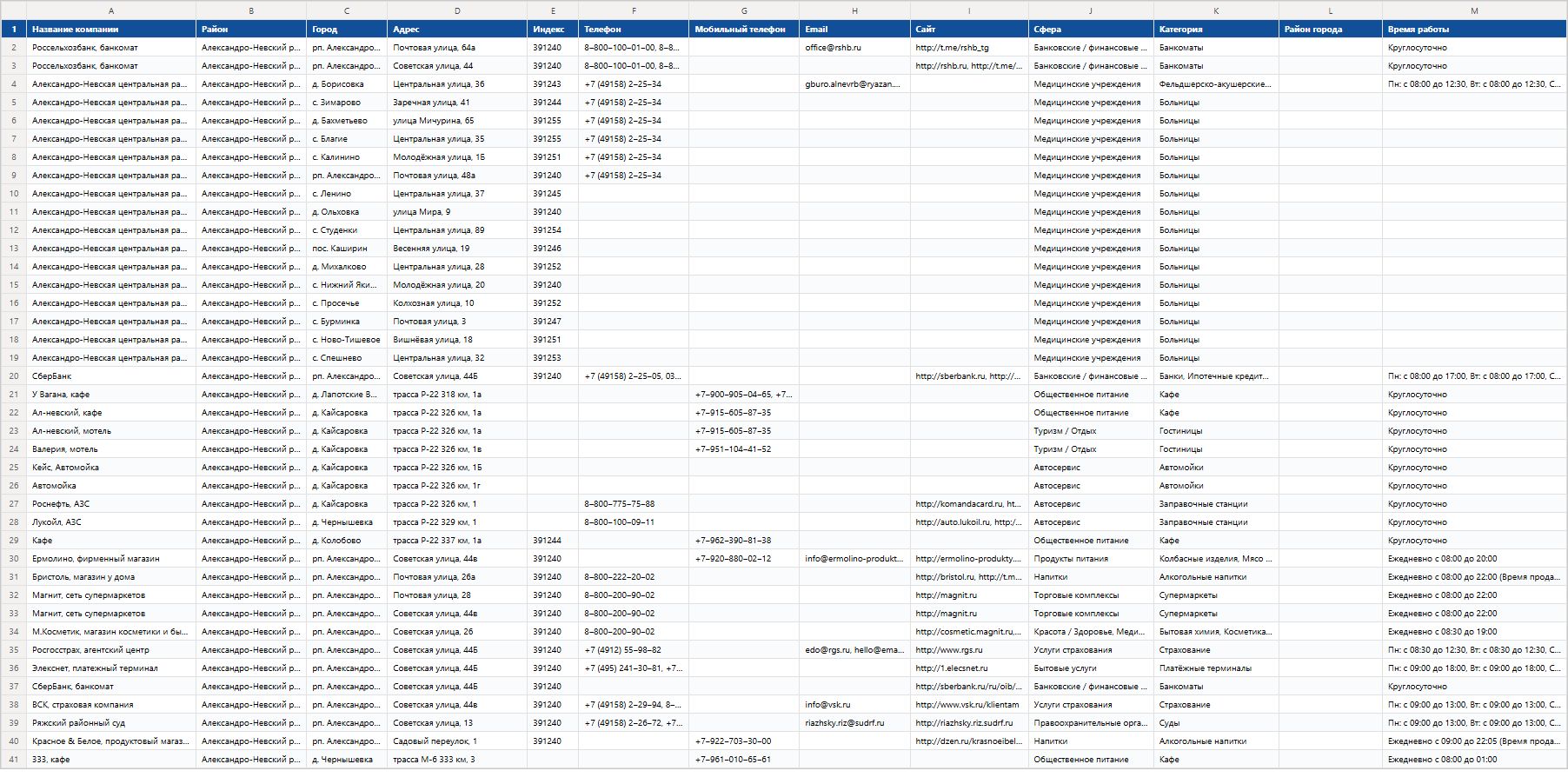Select row 1 by its row number
The width and height of the screenshot is (1568, 784).
(13, 30)
